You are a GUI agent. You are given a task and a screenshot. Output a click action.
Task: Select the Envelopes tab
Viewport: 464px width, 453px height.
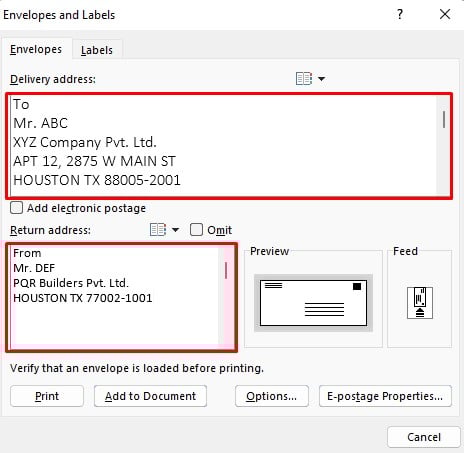pyautogui.click(x=36, y=49)
